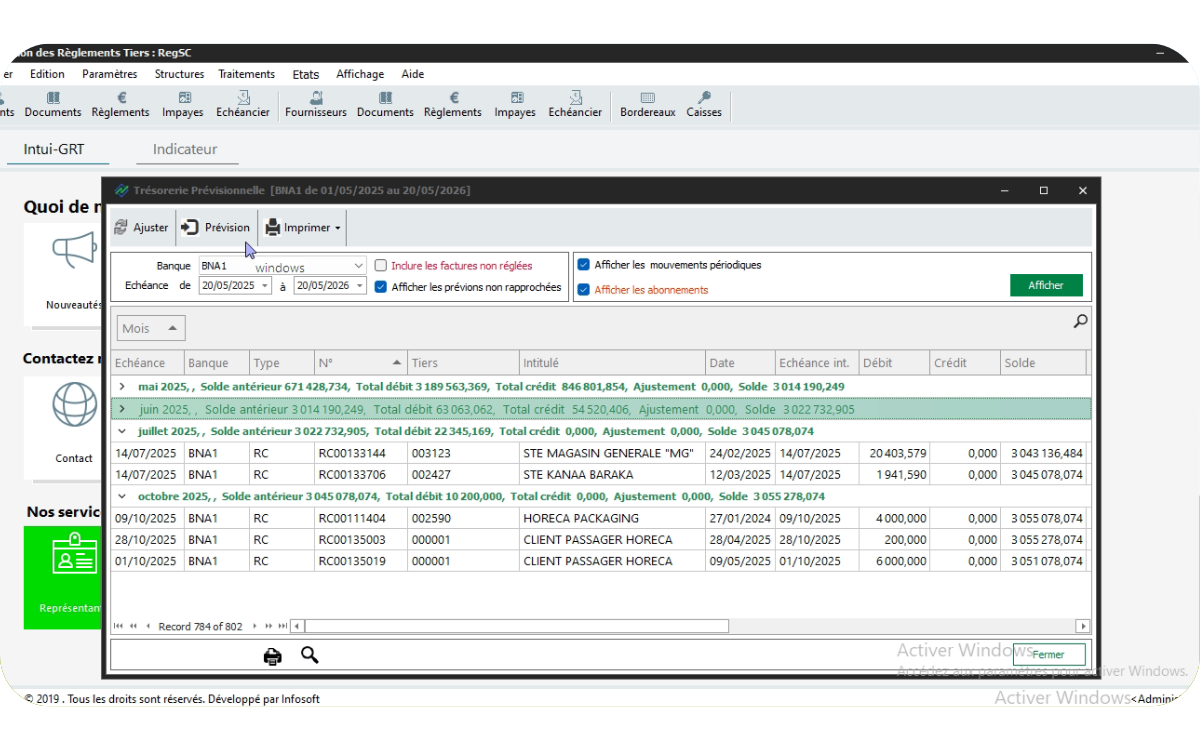Toggle Afficher les abonnements checkbox

click(x=583, y=290)
